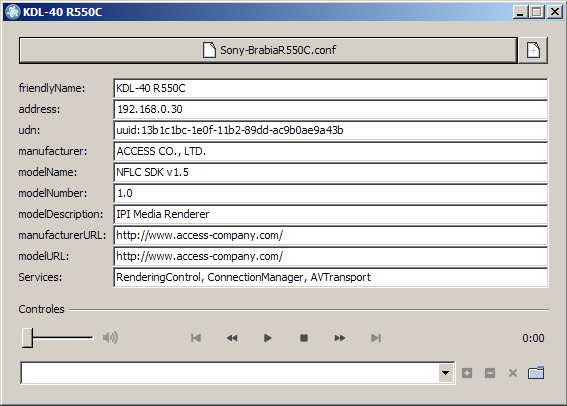Click the new config file icon button
This screenshot has height=406, width=567.
(x=533, y=50)
